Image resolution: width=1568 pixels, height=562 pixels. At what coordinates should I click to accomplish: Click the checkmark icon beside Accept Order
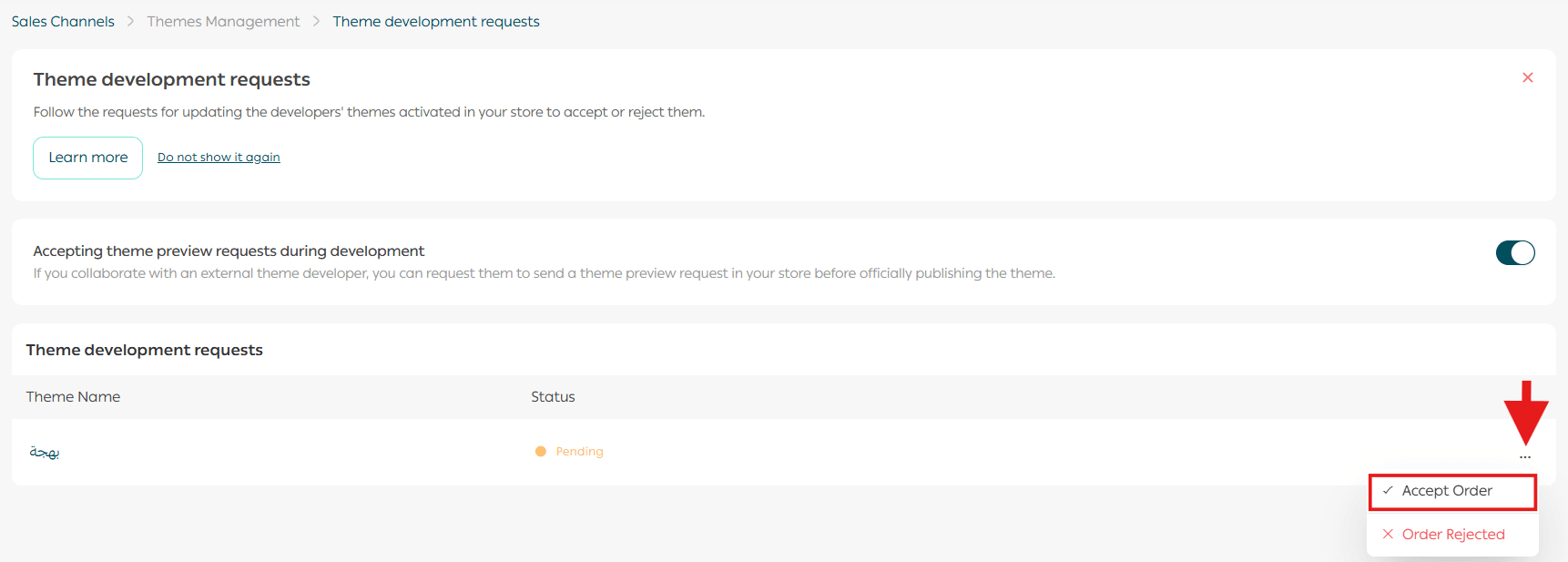pos(1388,490)
